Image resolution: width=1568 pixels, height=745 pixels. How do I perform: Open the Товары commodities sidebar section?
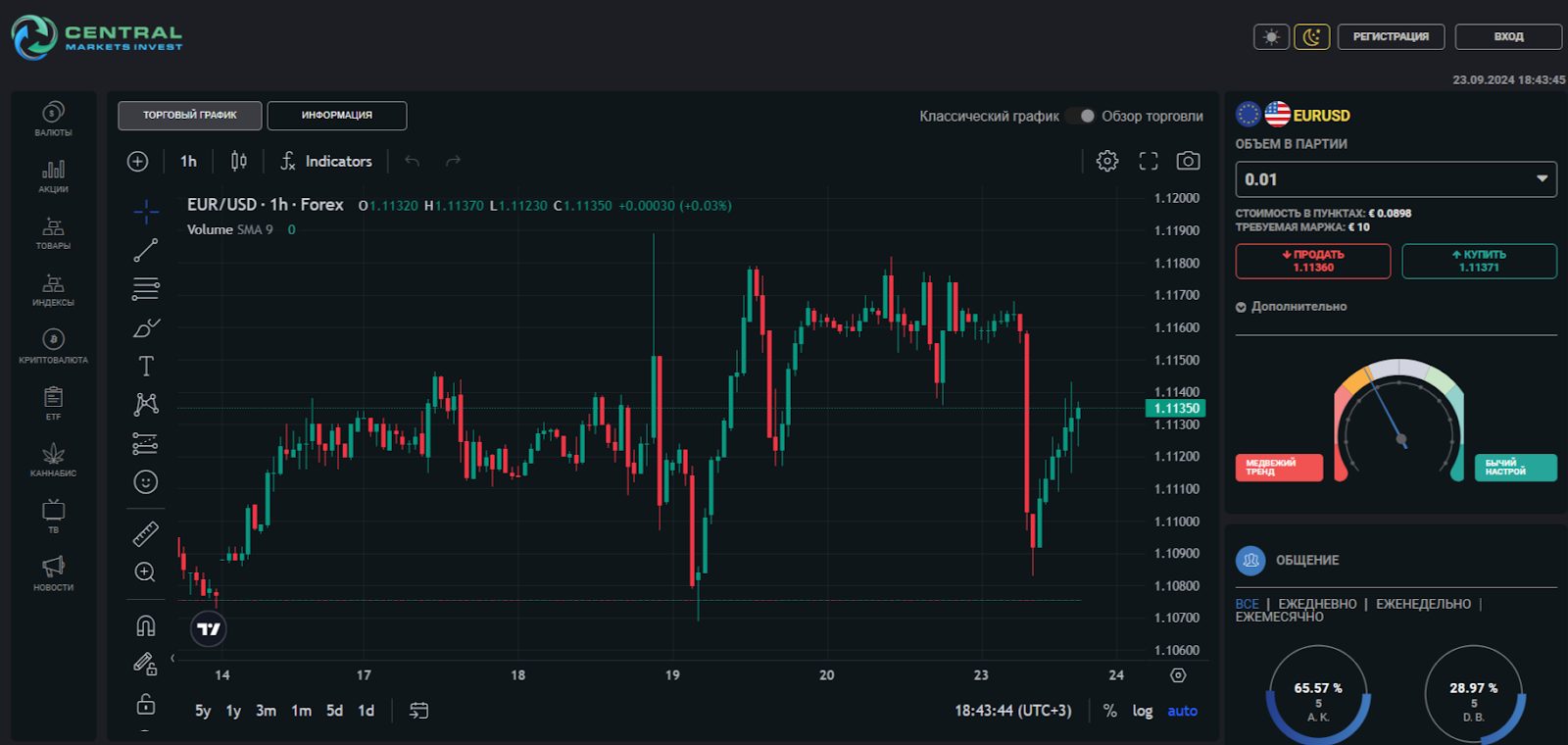pos(53,233)
